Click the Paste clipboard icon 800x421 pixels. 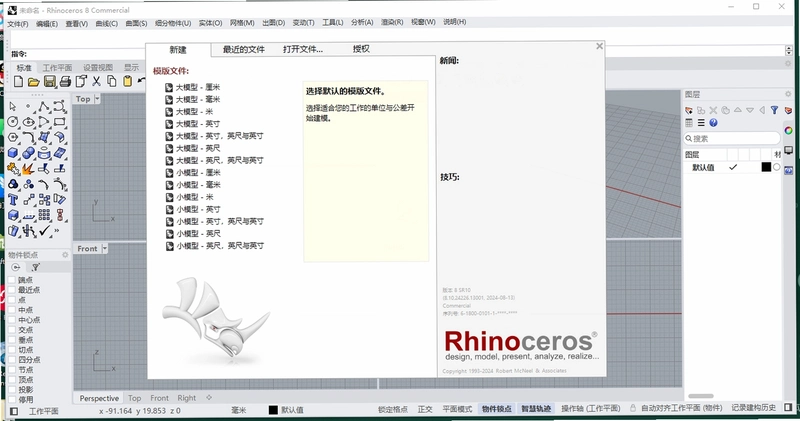coord(128,81)
